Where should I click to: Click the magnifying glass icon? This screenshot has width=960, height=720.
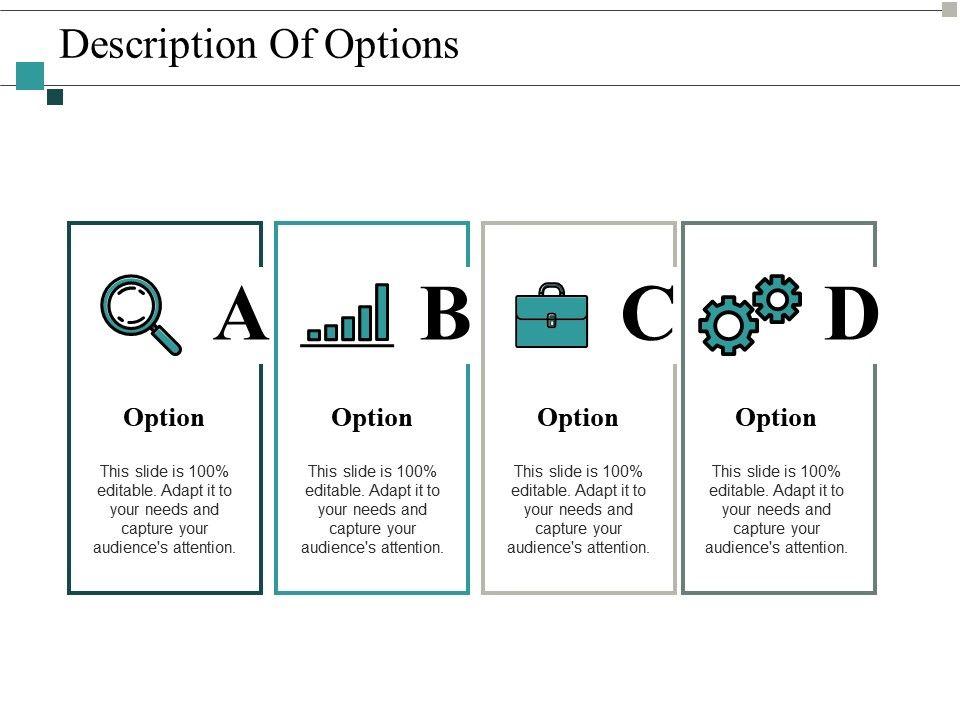[x=140, y=313]
